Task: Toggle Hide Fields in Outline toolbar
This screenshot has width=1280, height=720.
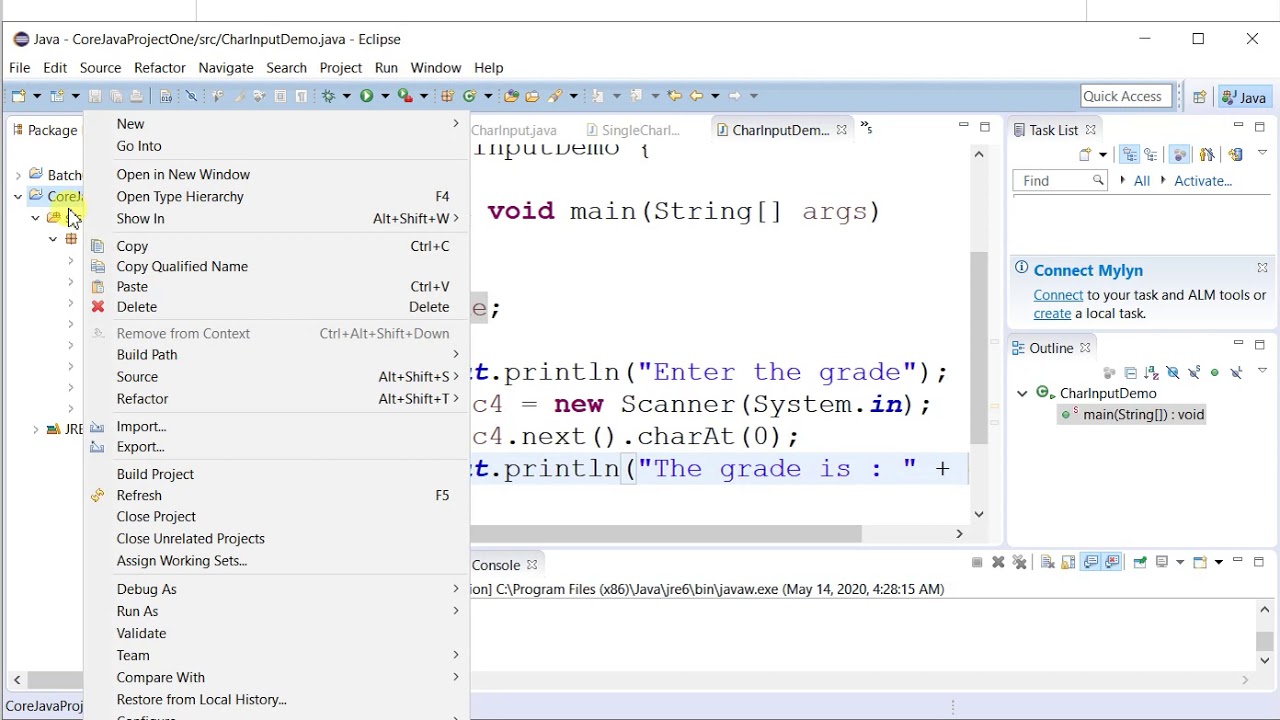Action: click(x=1172, y=372)
